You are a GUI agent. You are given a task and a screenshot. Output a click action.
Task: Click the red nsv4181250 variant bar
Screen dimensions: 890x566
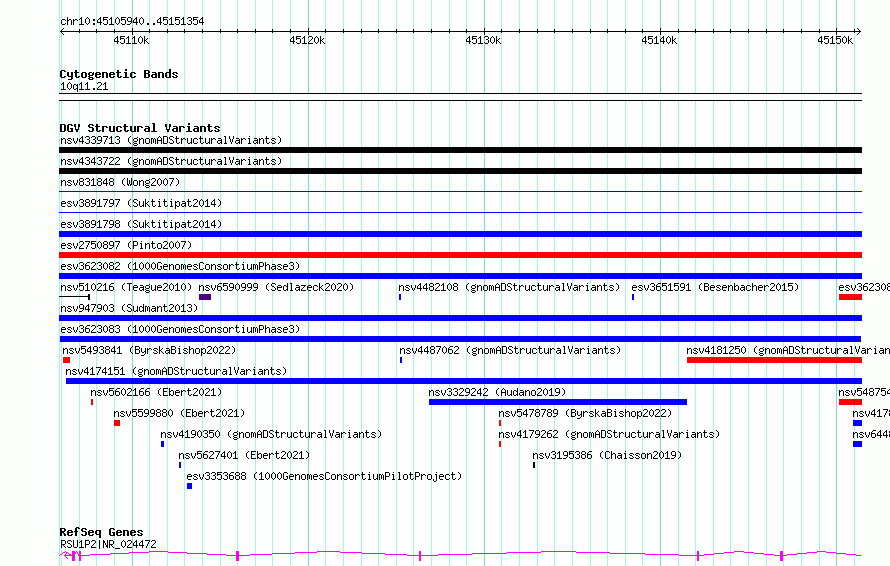[x=774, y=360]
